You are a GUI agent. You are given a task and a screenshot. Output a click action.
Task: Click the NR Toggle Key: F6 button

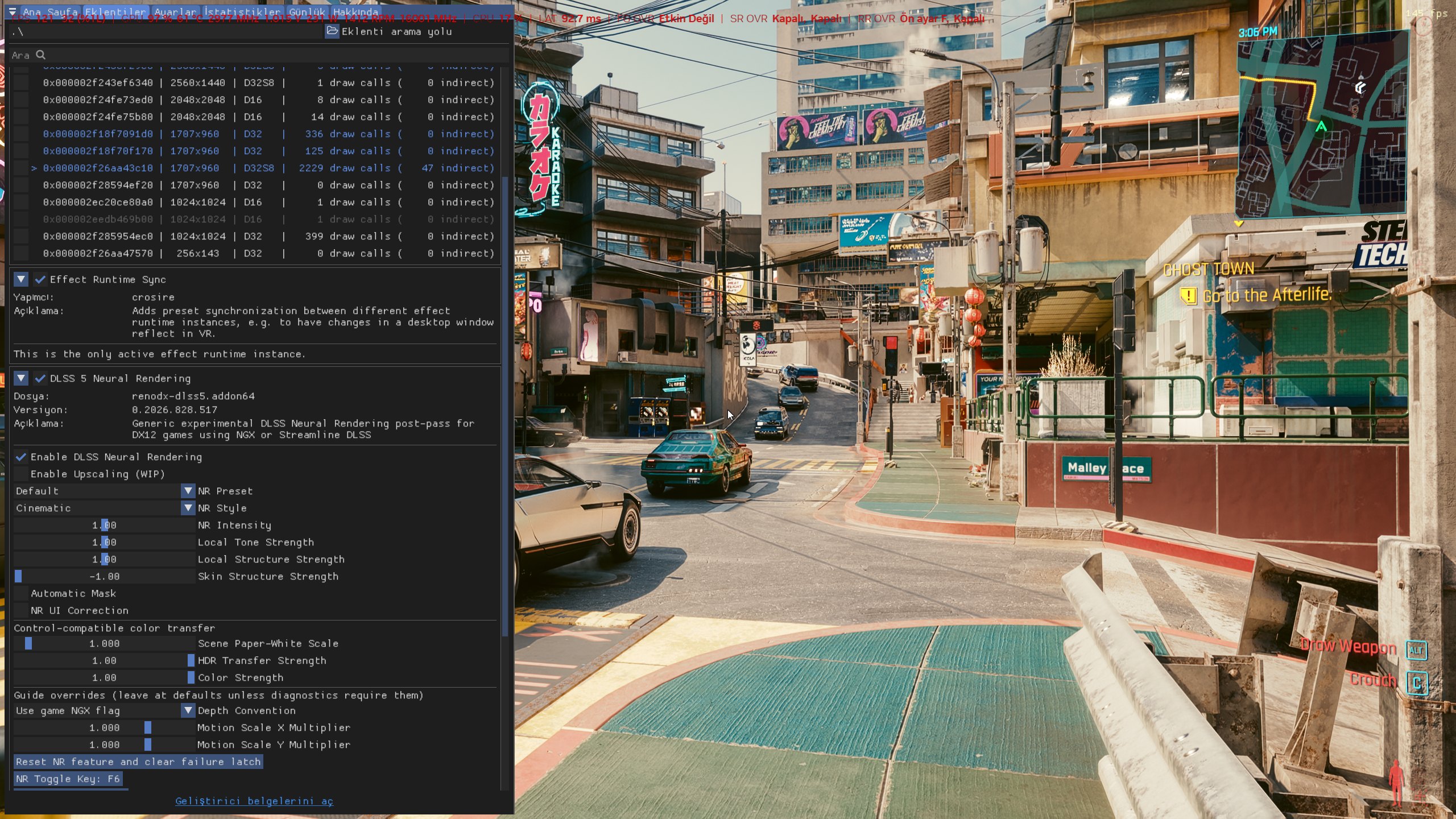[x=68, y=779]
